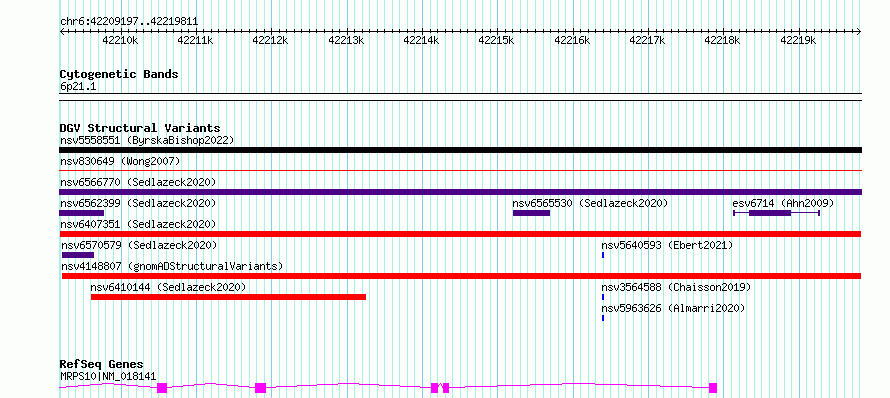890x398 pixels.
Task: Click the MRPS10|NM_018141 gene label
Action: 108,376
